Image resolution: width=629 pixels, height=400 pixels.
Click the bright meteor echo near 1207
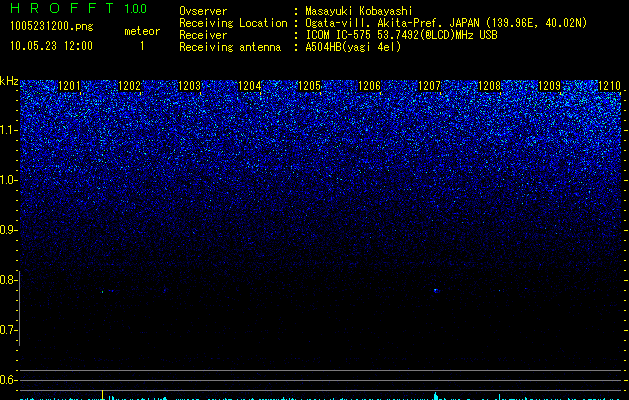click(x=436, y=290)
